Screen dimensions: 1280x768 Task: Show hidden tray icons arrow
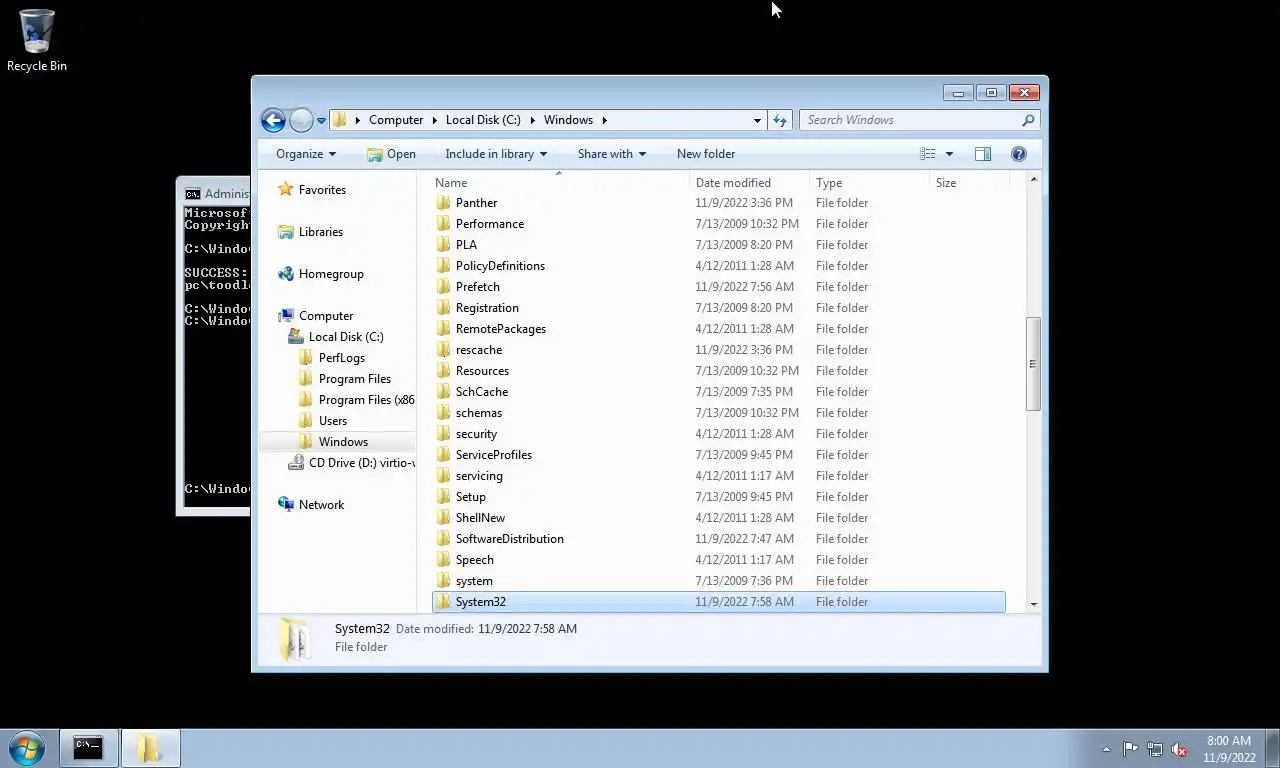[x=1106, y=749]
